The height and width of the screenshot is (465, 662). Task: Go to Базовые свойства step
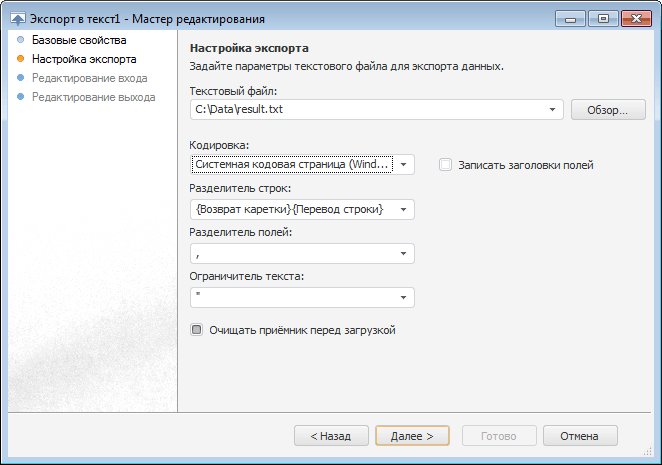click(x=79, y=41)
